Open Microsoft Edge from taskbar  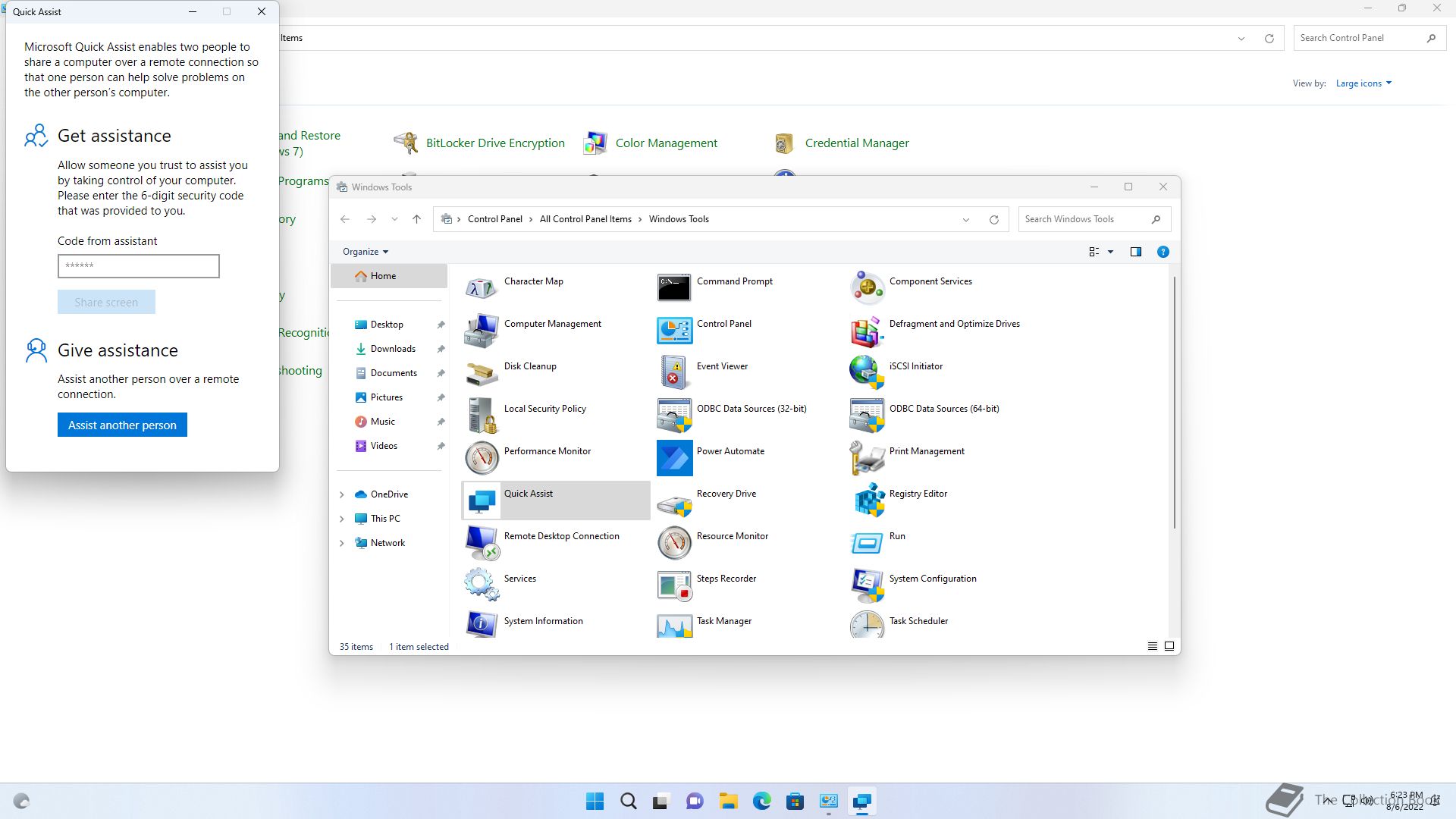point(762,801)
